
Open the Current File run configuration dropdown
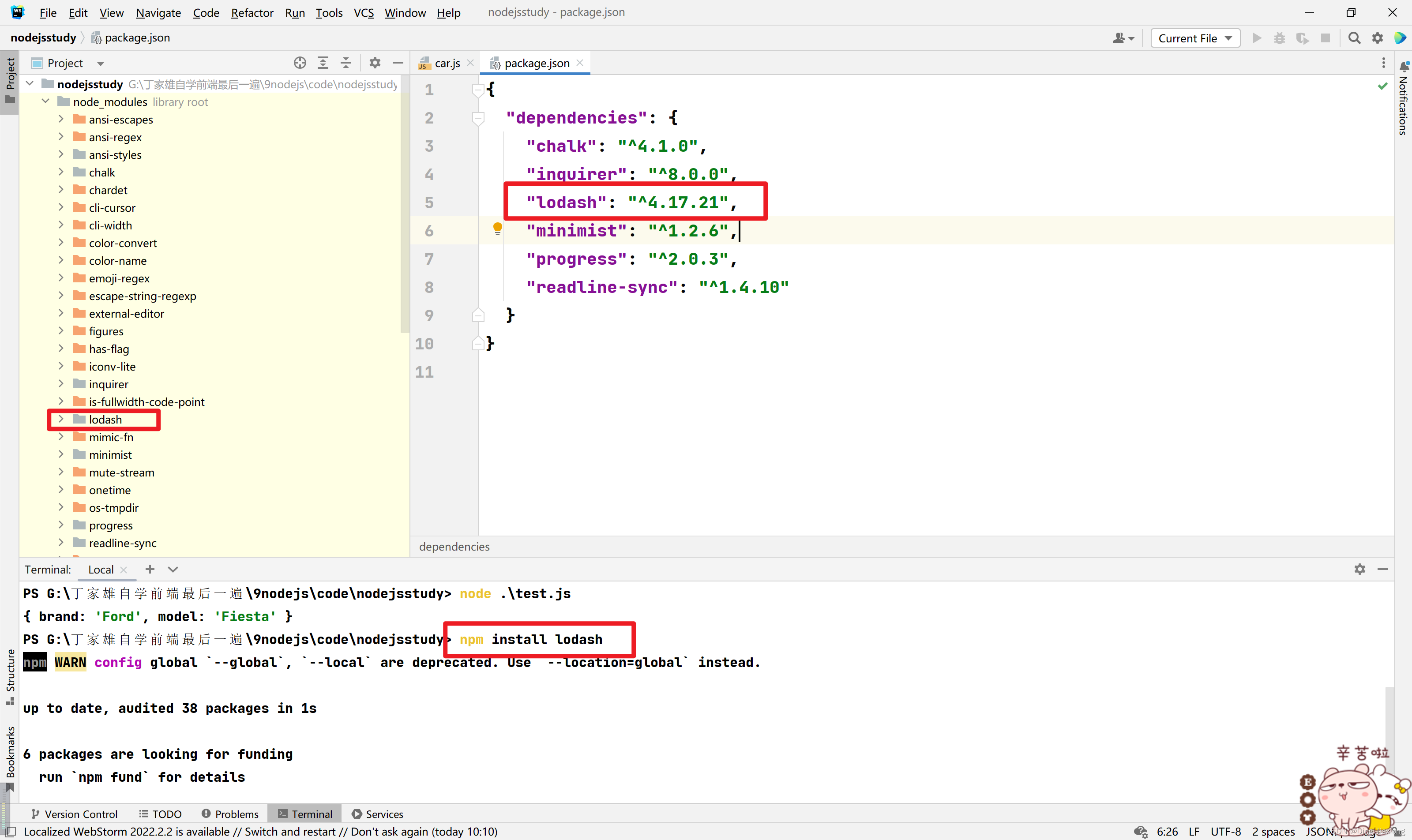pyautogui.click(x=1194, y=38)
